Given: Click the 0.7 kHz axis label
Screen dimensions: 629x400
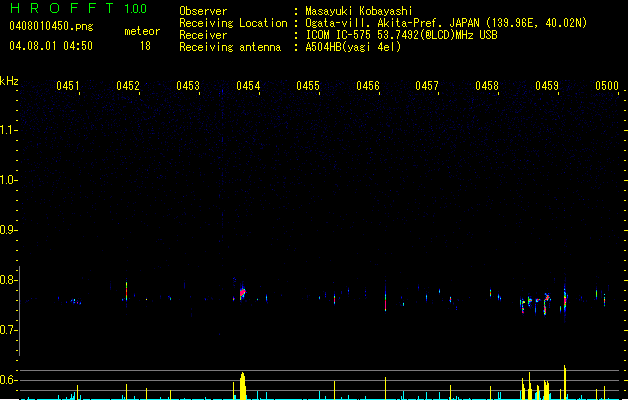Looking at the screenshot, I should pos(8,330).
